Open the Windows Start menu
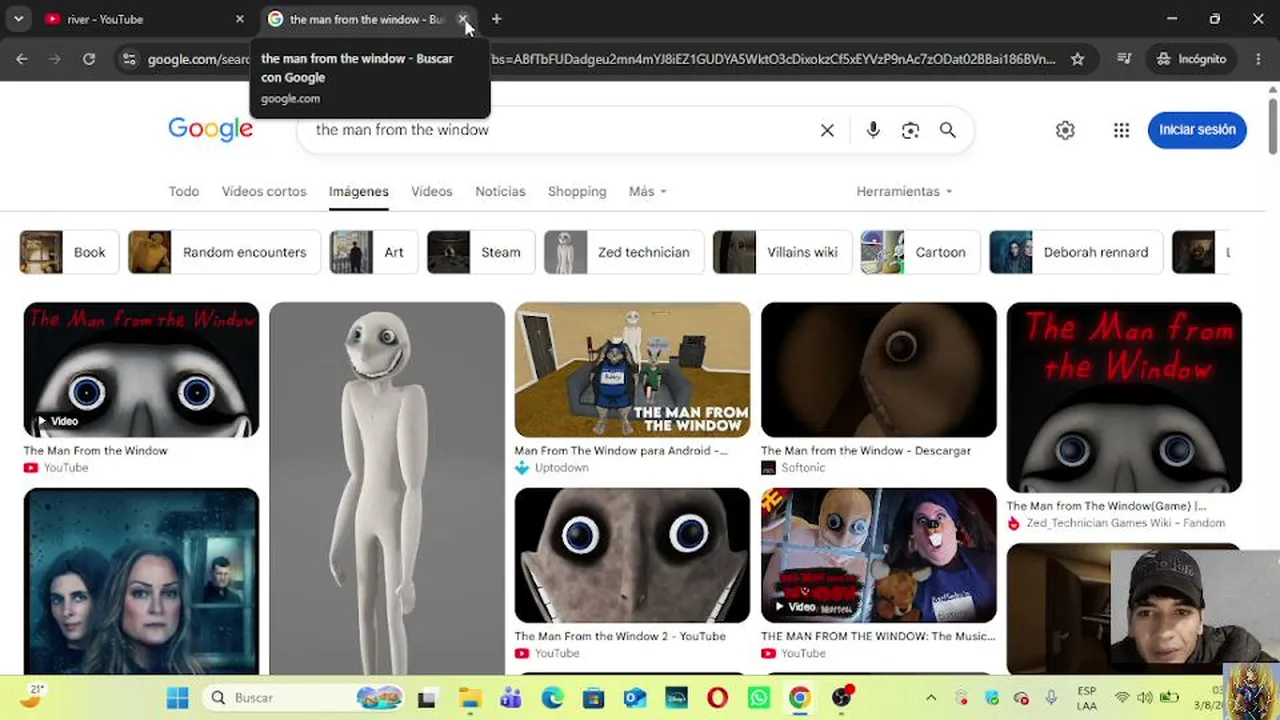 tap(178, 697)
